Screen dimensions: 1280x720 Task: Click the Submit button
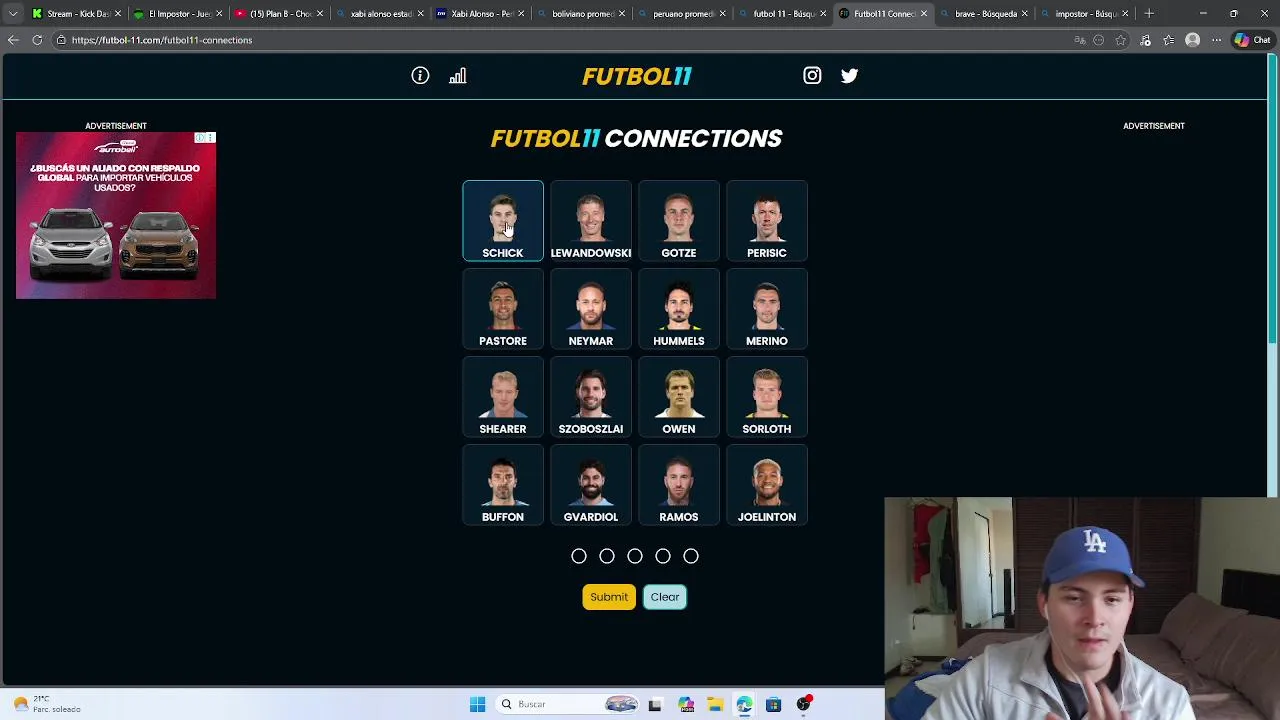click(609, 597)
